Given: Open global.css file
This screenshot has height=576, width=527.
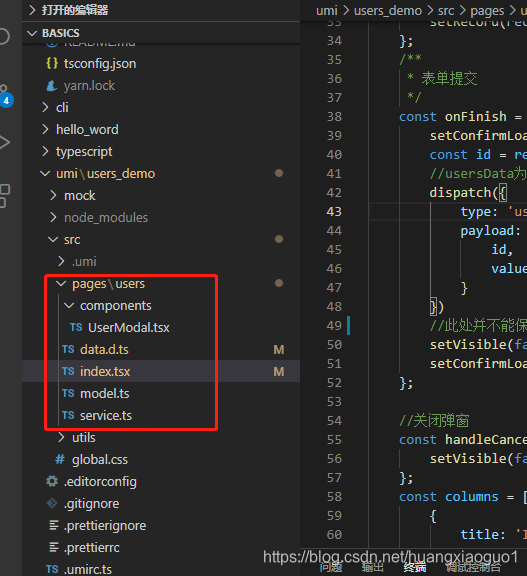Looking at the screenshot, I should coord(161,460).
